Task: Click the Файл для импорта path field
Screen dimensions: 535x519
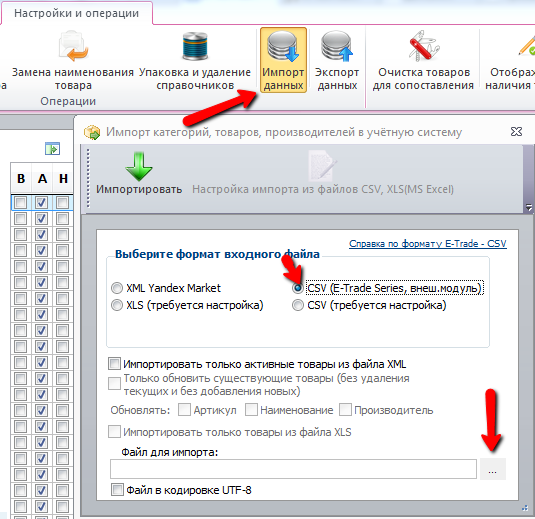Action: coord(293,469)
